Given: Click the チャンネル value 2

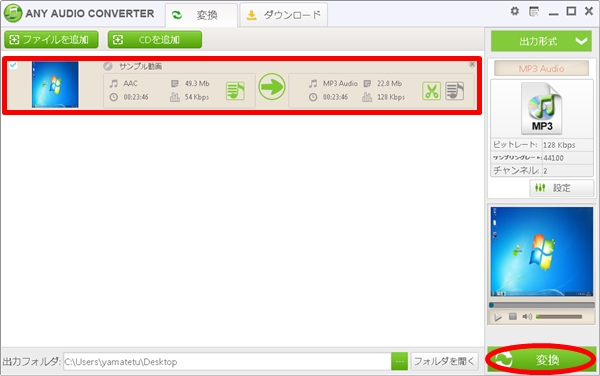Looking at the screenshot, I should pyautogui.click(x=545, y=171).
